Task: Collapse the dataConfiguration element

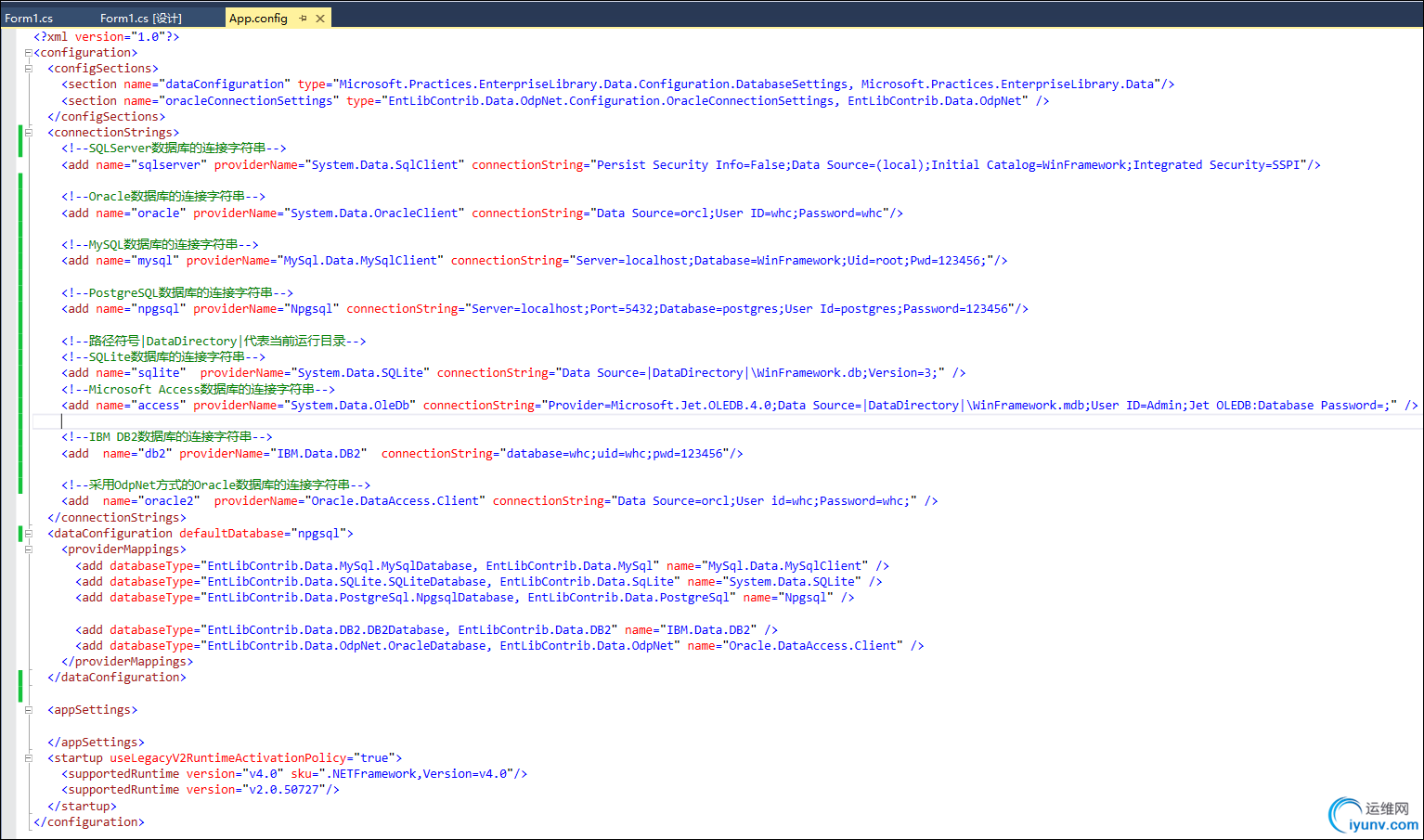Action: click(28, 534)
